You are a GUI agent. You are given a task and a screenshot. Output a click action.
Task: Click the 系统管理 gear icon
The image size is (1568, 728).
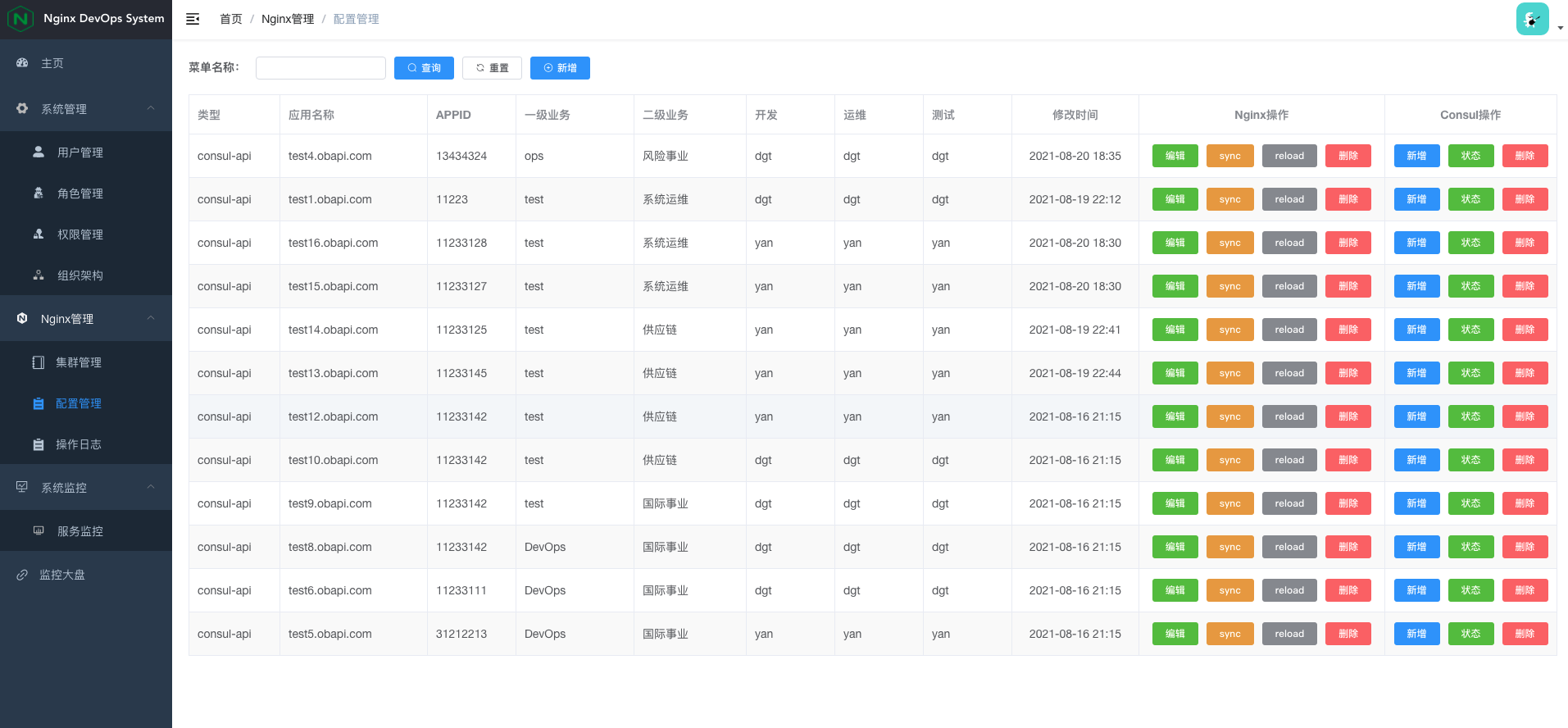(x=22, y=108)
